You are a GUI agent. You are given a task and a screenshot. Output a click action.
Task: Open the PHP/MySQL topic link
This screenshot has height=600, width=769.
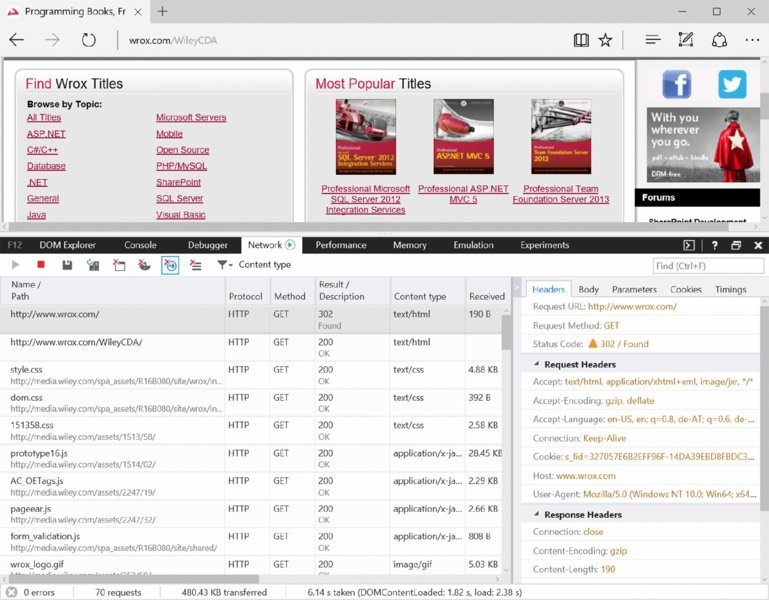tap(181, 166)
